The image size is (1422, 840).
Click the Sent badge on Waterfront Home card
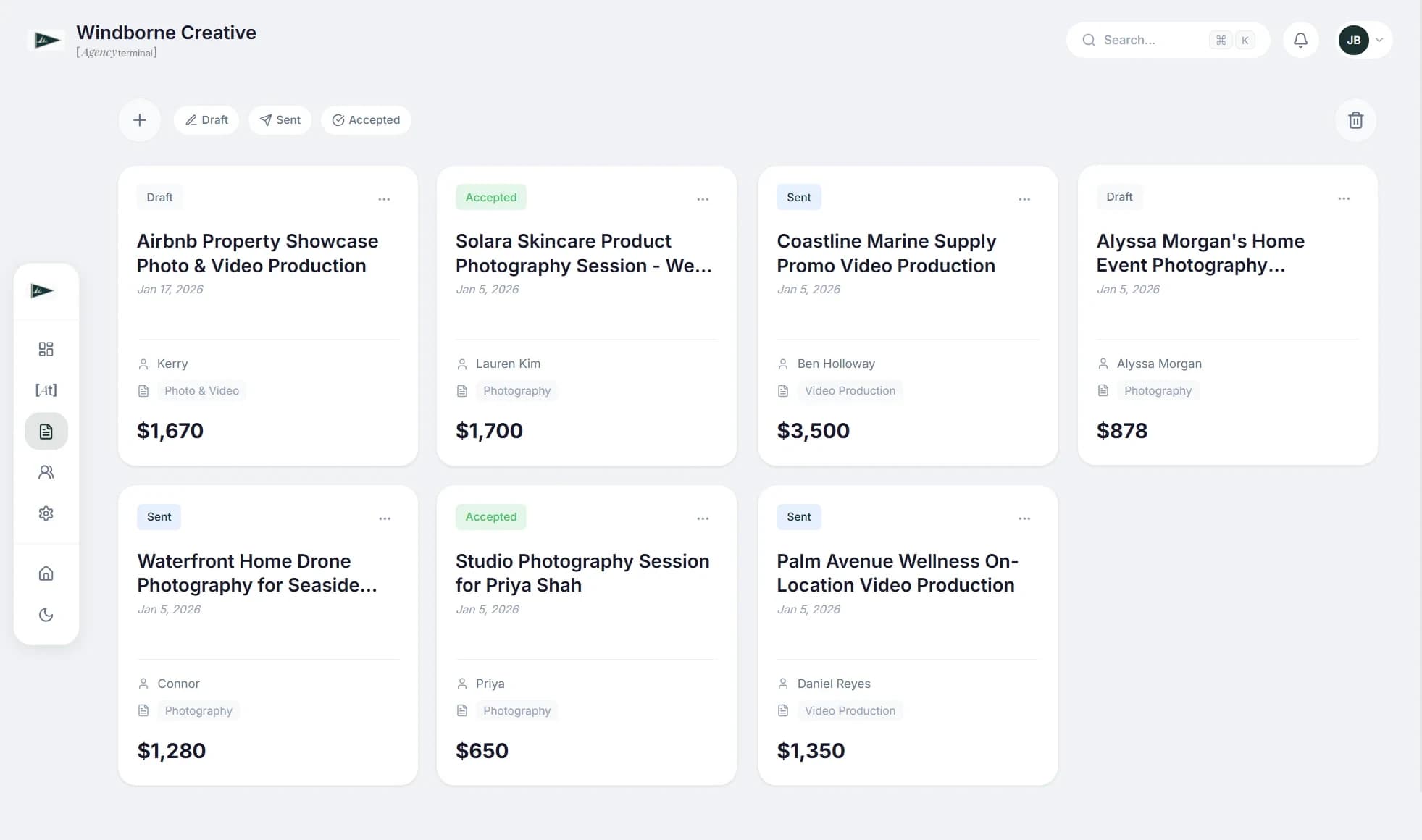[x=159, y=517]
